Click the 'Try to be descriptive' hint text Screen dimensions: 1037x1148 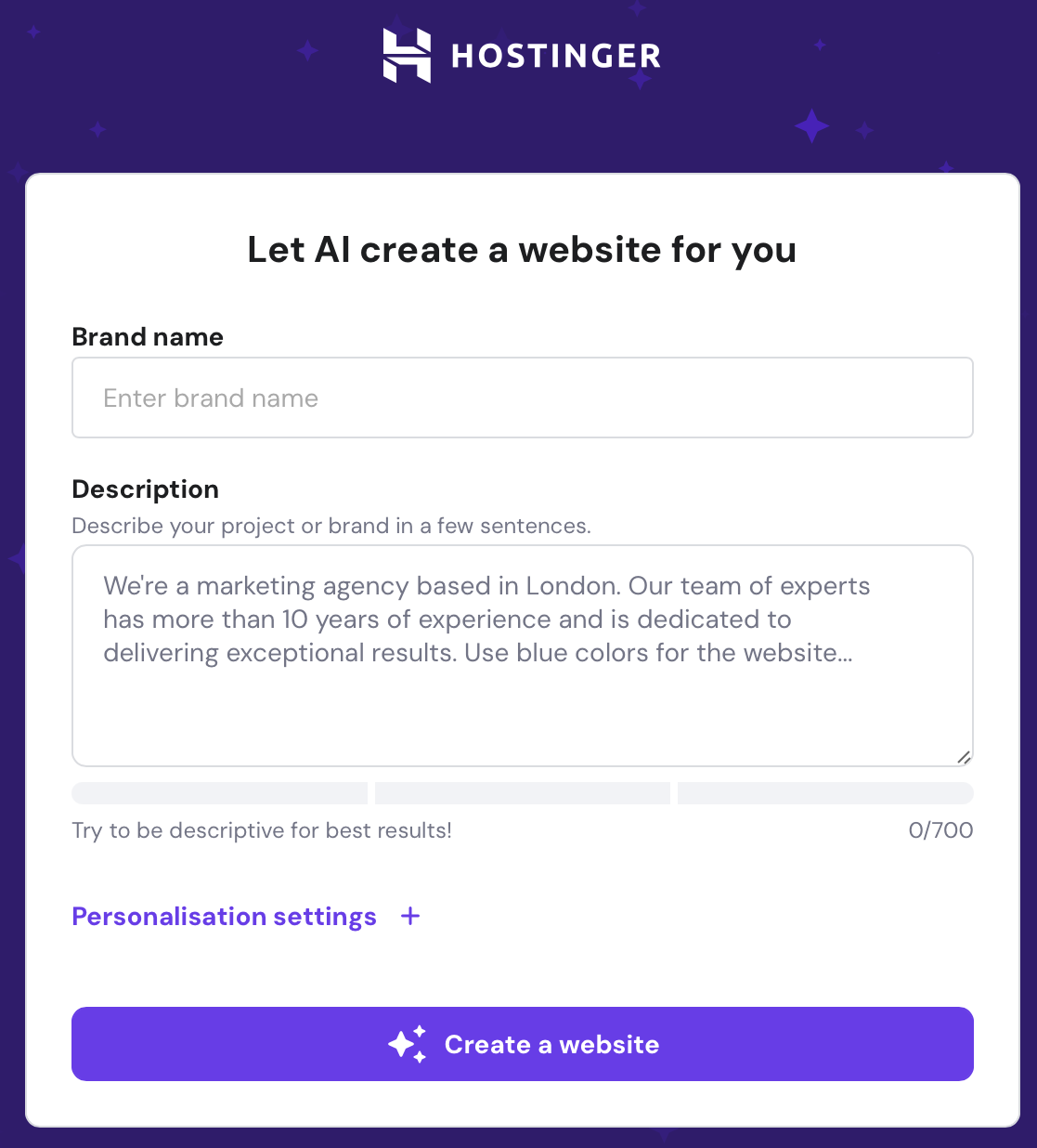click(262, 829)
